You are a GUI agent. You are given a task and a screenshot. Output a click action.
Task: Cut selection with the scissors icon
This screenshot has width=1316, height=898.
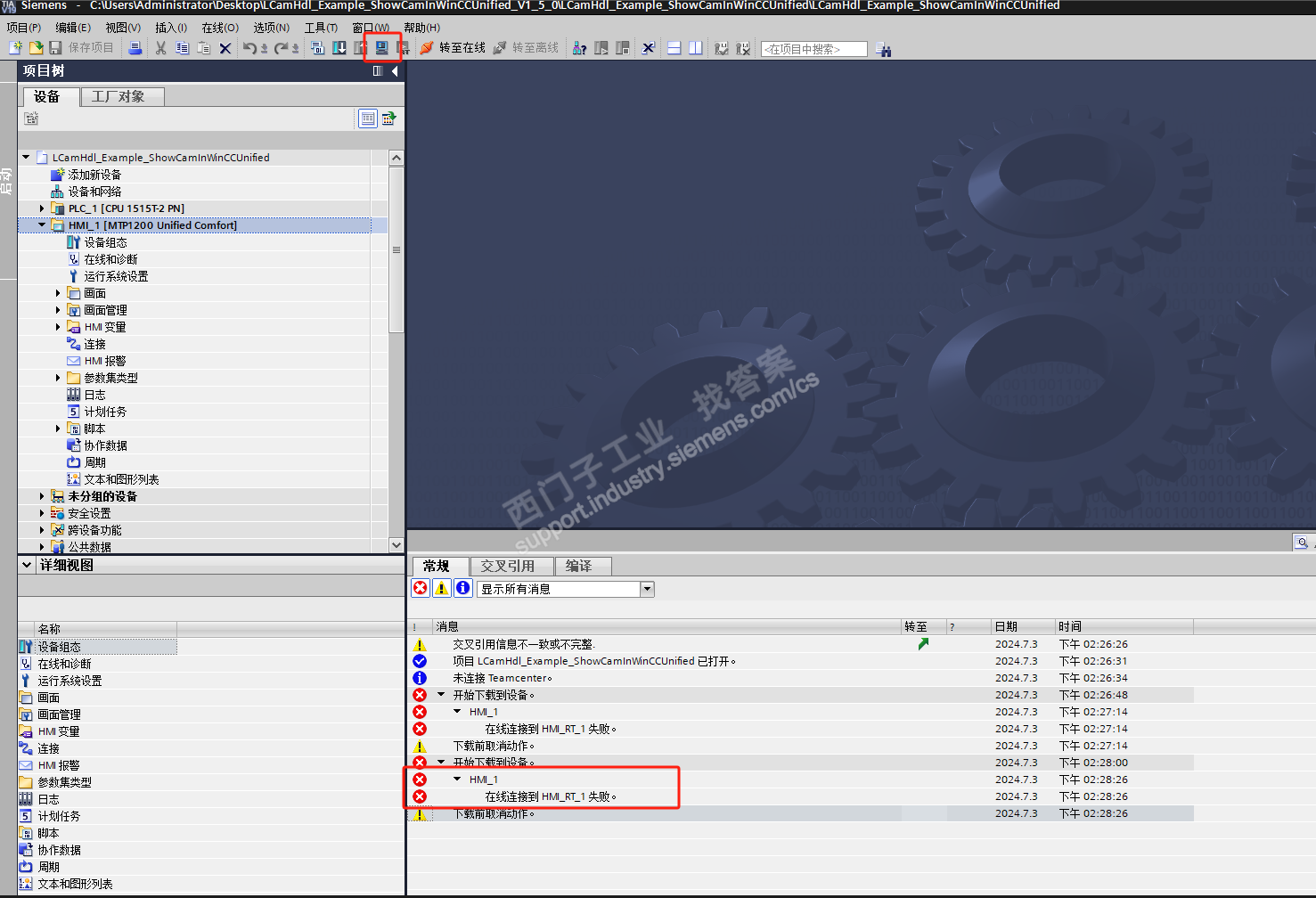[160, 48]
